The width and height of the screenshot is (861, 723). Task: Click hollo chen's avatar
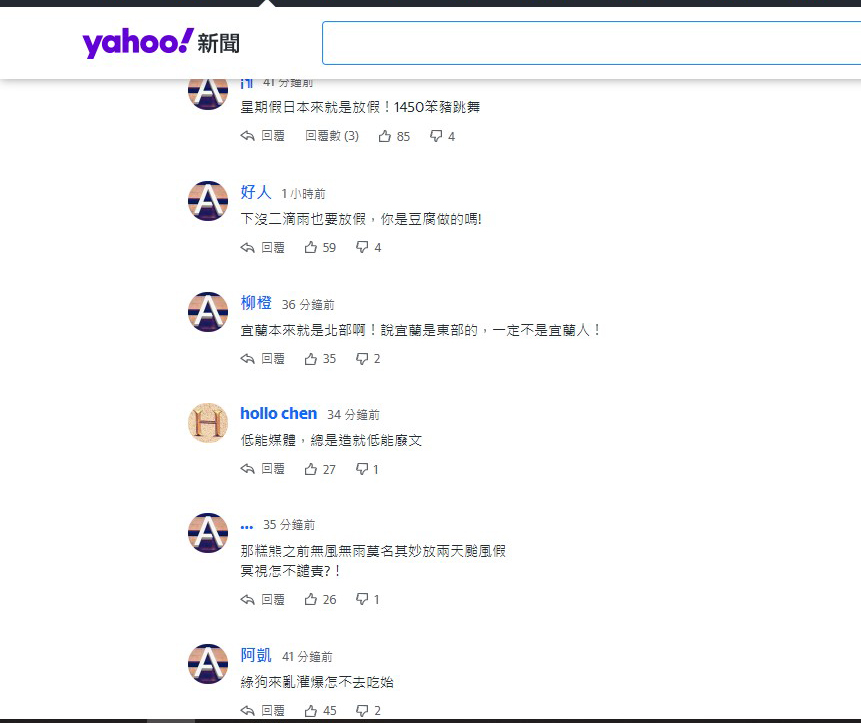coord(208,423)
